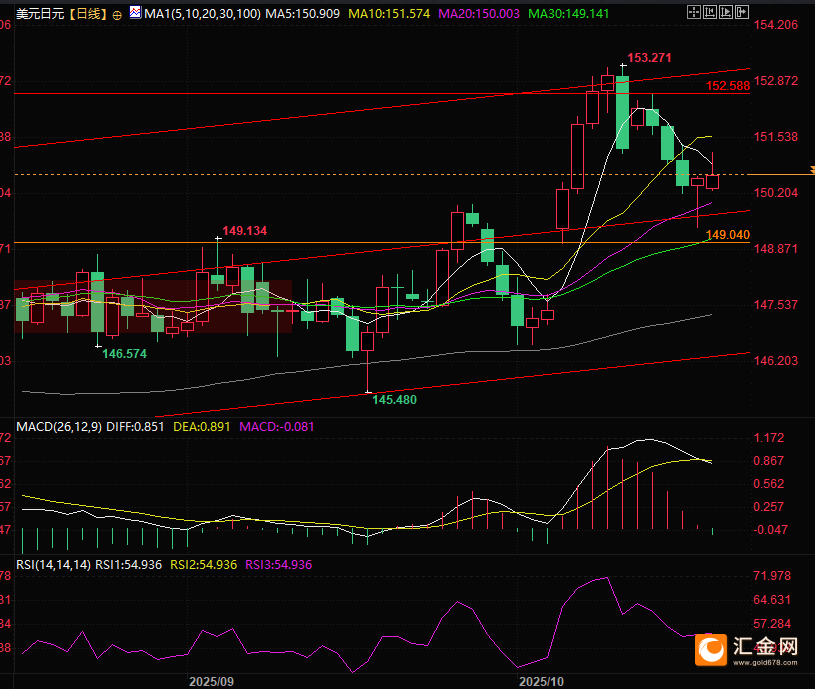Select the DIFF:0.851 value
The image size is (815, 689).
pyautogui.click(x=135, y=427)
